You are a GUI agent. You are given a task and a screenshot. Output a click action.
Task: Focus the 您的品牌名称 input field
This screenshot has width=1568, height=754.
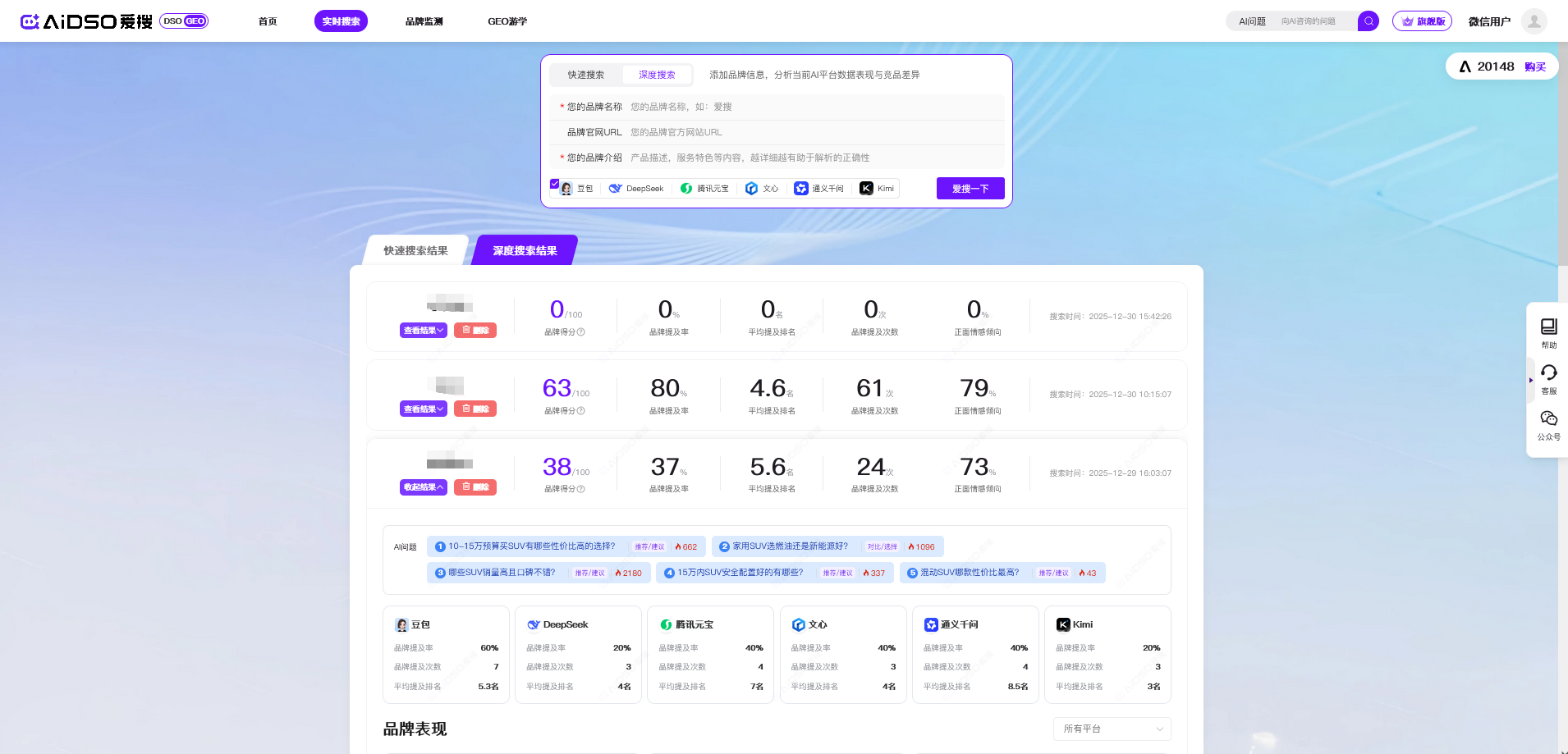coord(813,107)
